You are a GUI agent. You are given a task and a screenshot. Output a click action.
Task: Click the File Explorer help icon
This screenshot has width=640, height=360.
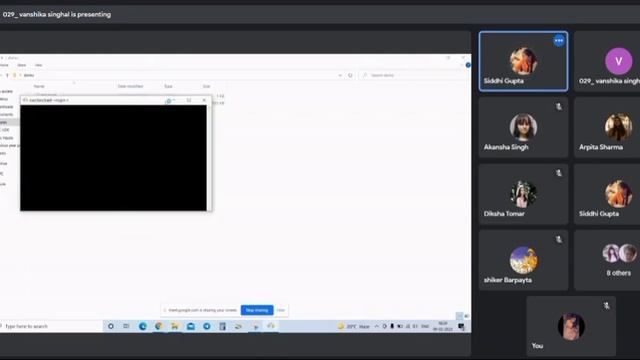tap(468, 65)
